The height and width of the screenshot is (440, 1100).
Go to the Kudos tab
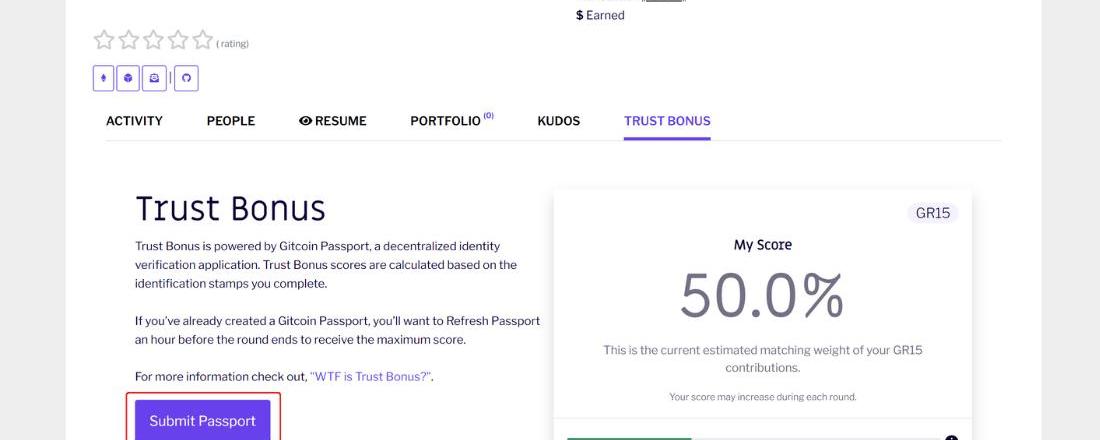click(x=558, y=121)
